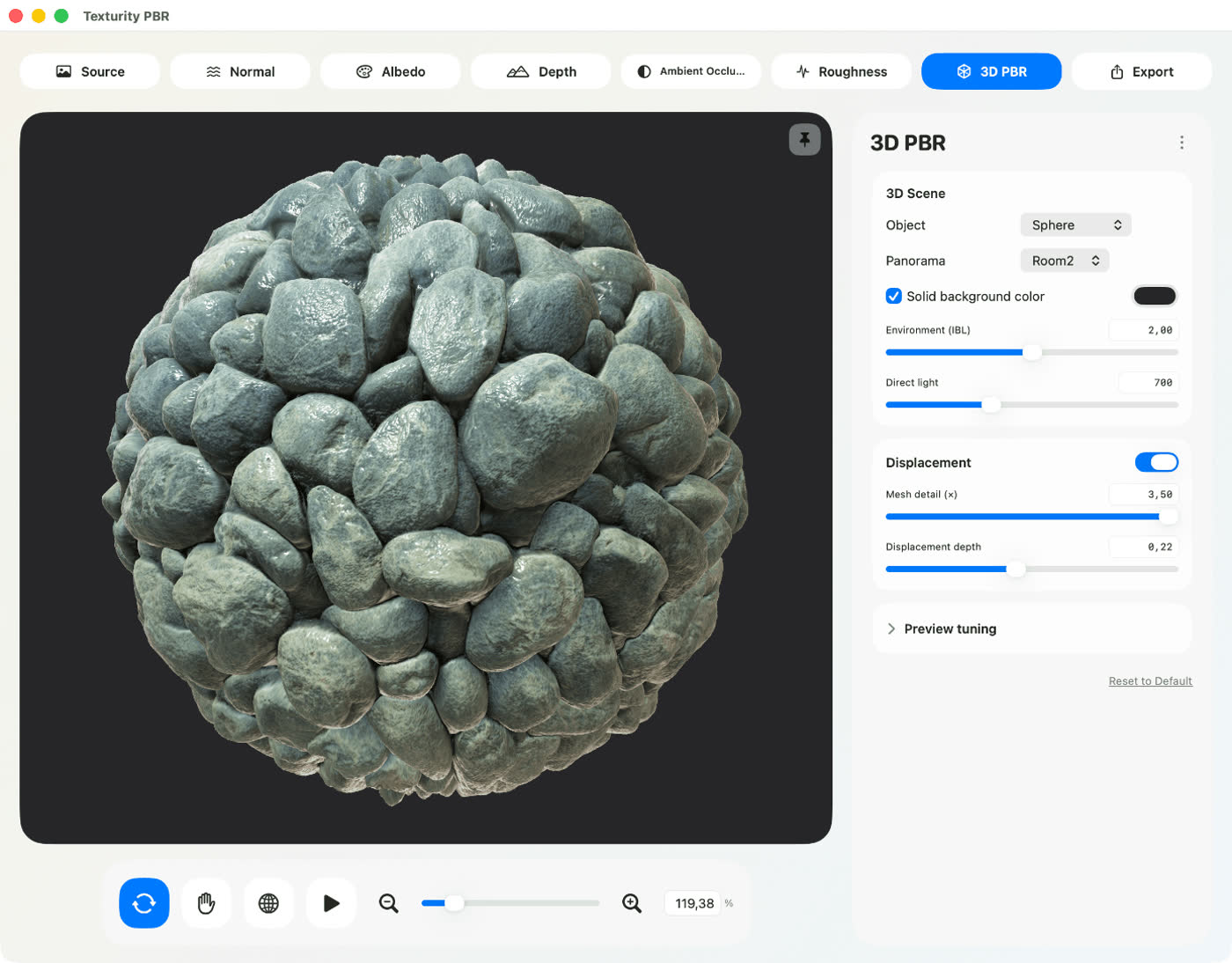Viewport: 1232px width, 963px height.
Task: Open the Normal map tab
Action: pyautogui.click(x=240, y=71)
